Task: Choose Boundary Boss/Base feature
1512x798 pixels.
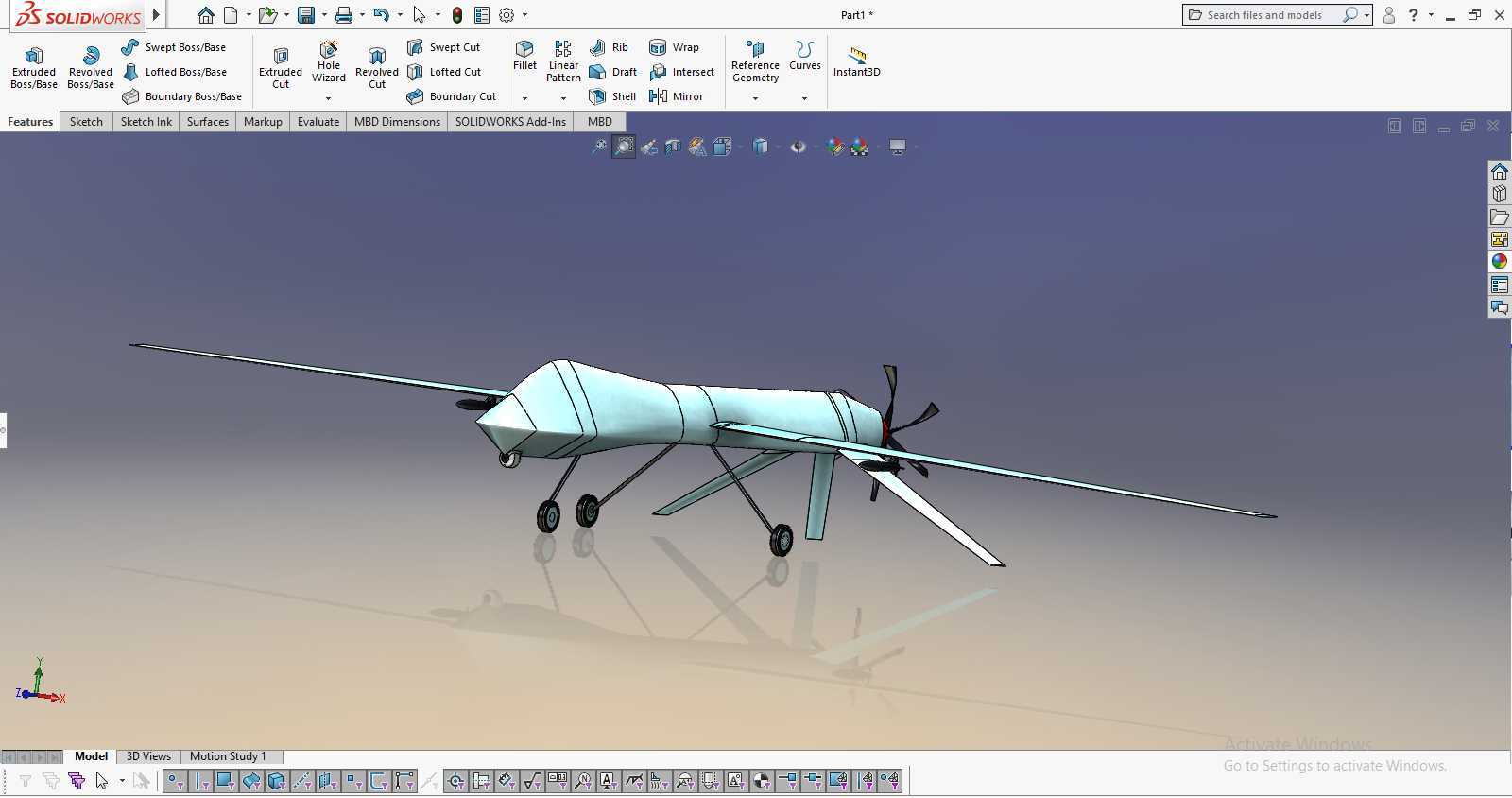Action: coord(182,96)
